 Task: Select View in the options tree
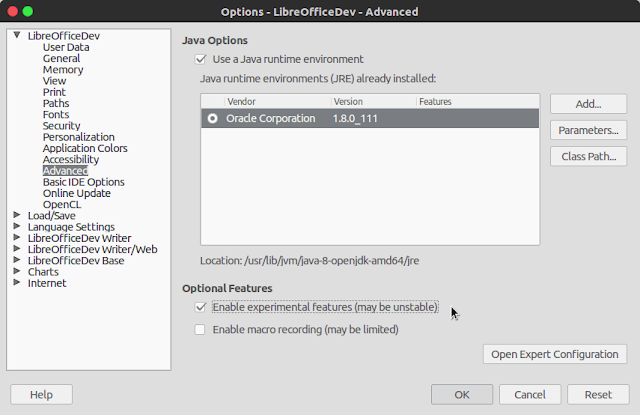(x=54, y=81)
